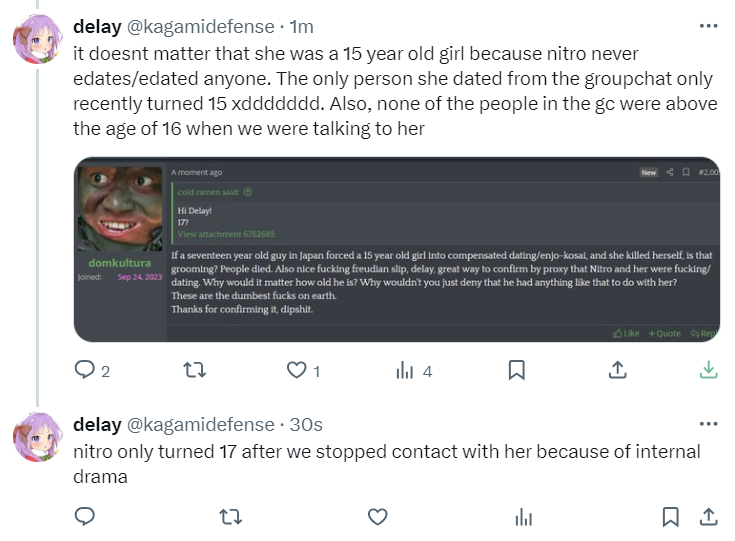Reply to the 'nitro only turned 17' tweet
The image size is (735, 541).
[x=85, y=516]
